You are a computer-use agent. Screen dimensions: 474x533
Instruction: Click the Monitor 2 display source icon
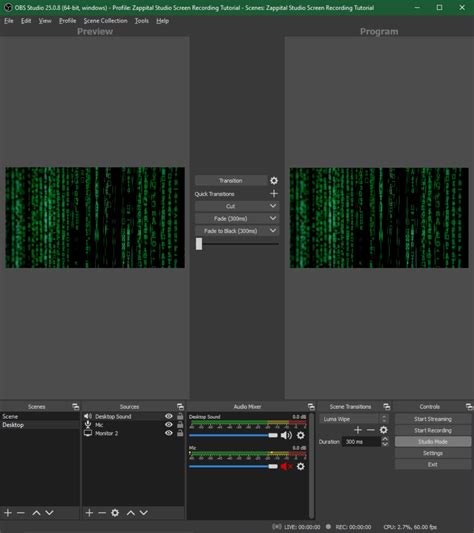pyautogui.click(x=88, y=433)
